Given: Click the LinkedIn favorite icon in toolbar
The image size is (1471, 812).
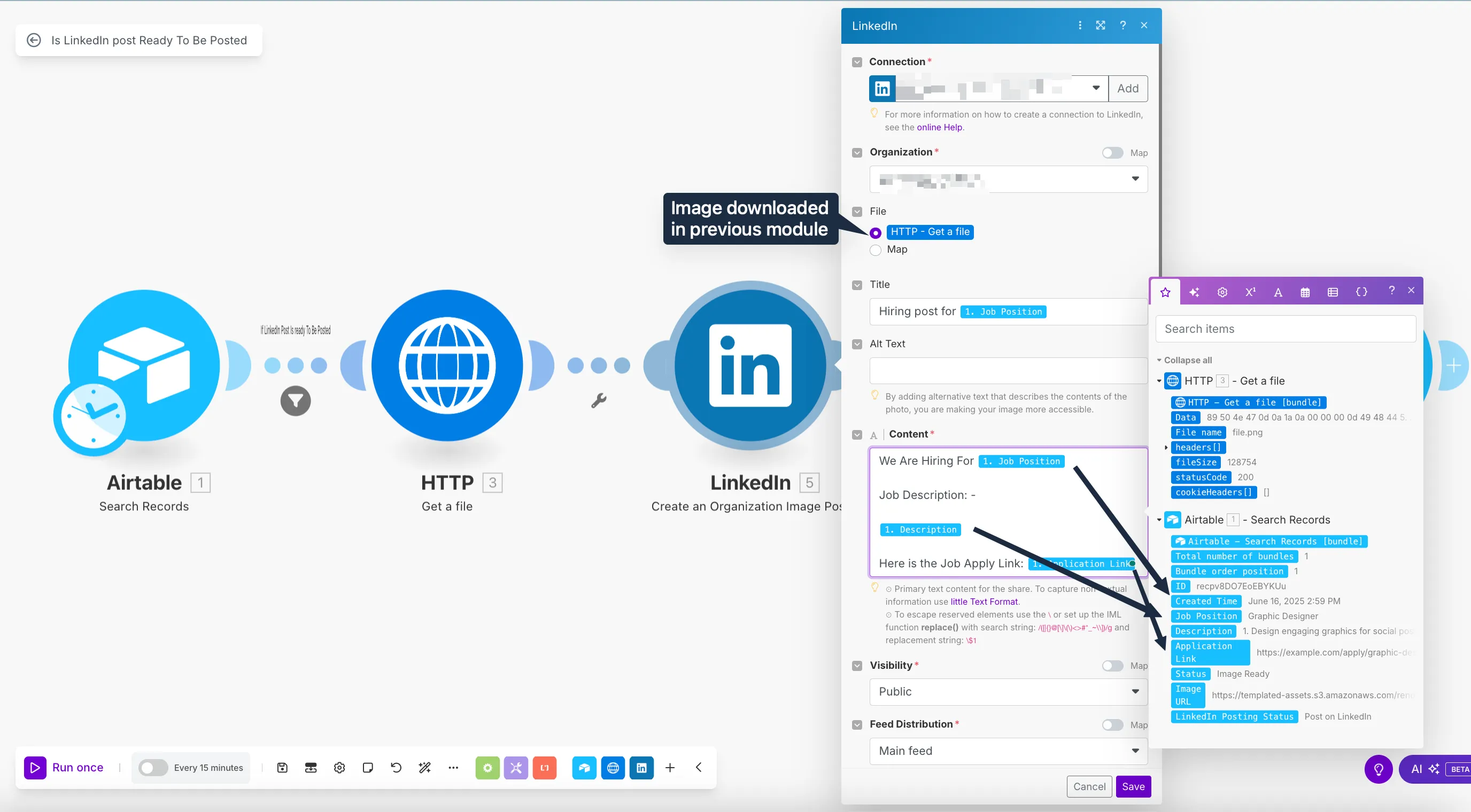Looking at the screenshot, I should pyautogui.click(x=641, y=768).
